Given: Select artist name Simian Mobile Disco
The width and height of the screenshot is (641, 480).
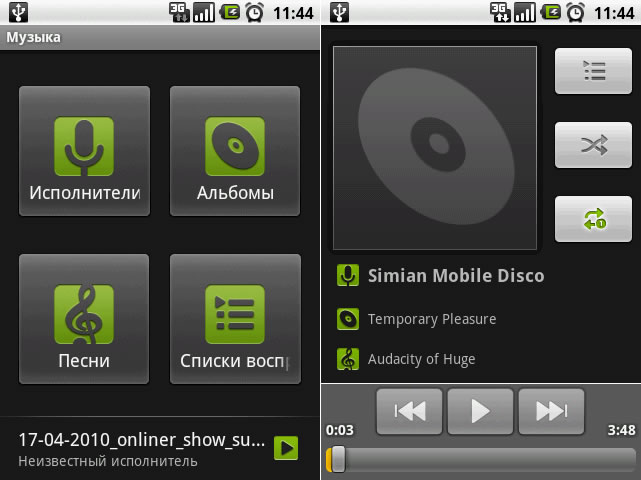Looking at the screenshot, I should click(x=456, y=276).
